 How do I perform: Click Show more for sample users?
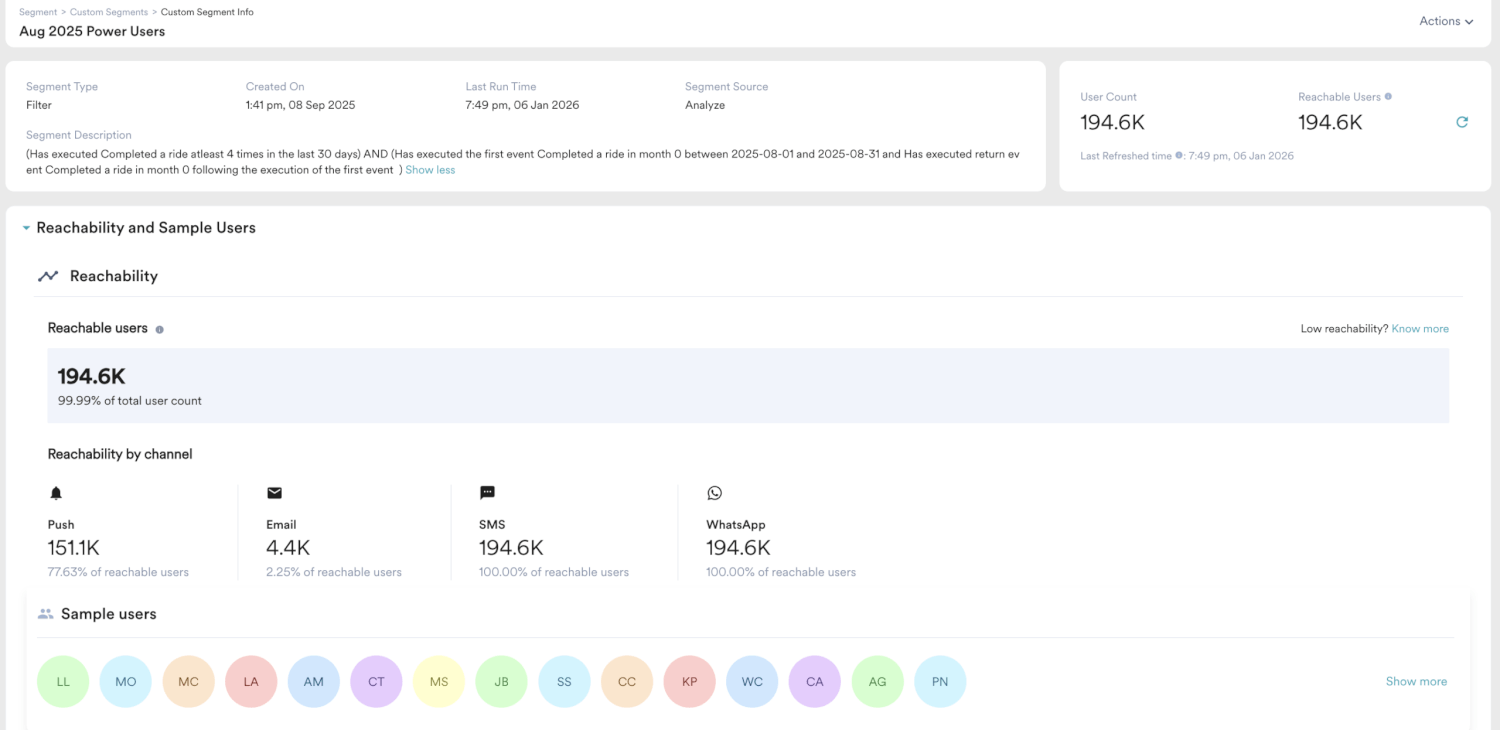pos(1416,681)
